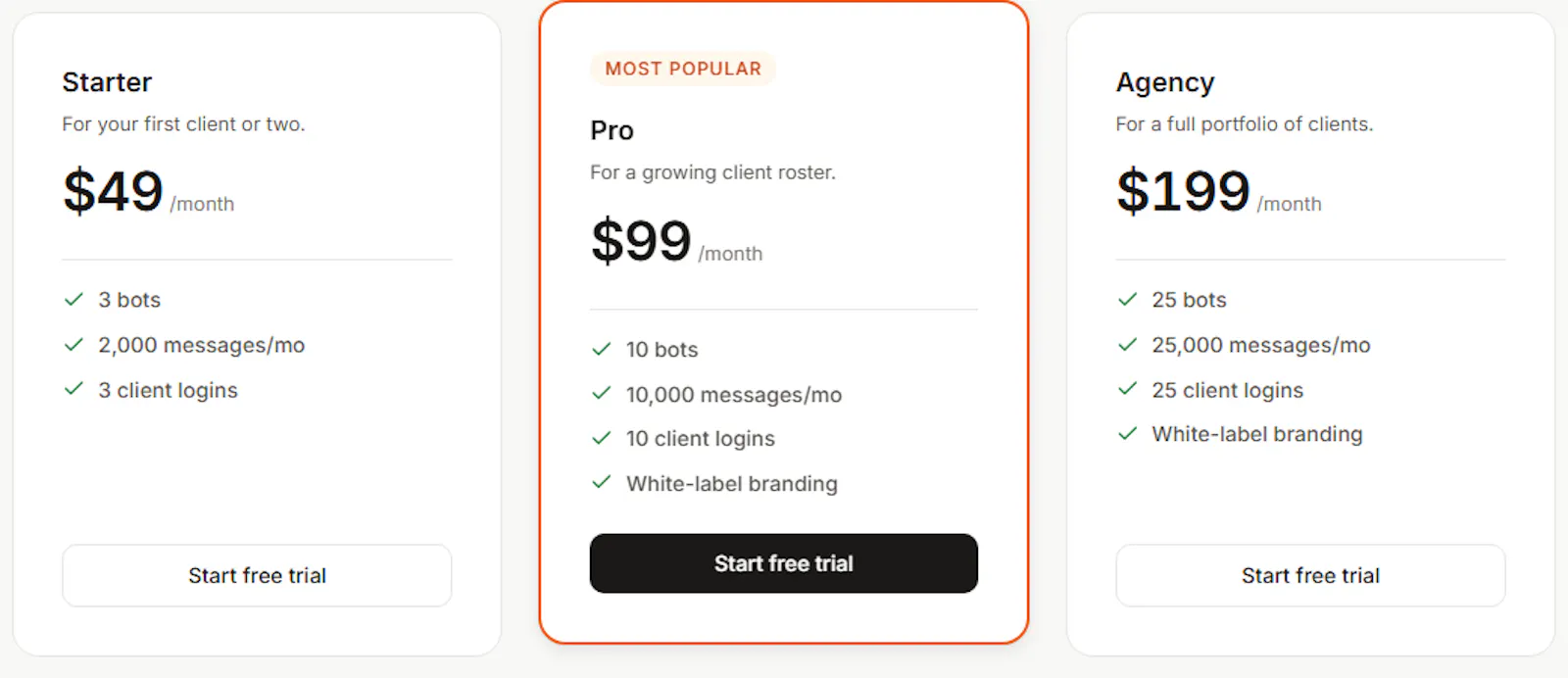Select the Starter plan title

(107, 82)
